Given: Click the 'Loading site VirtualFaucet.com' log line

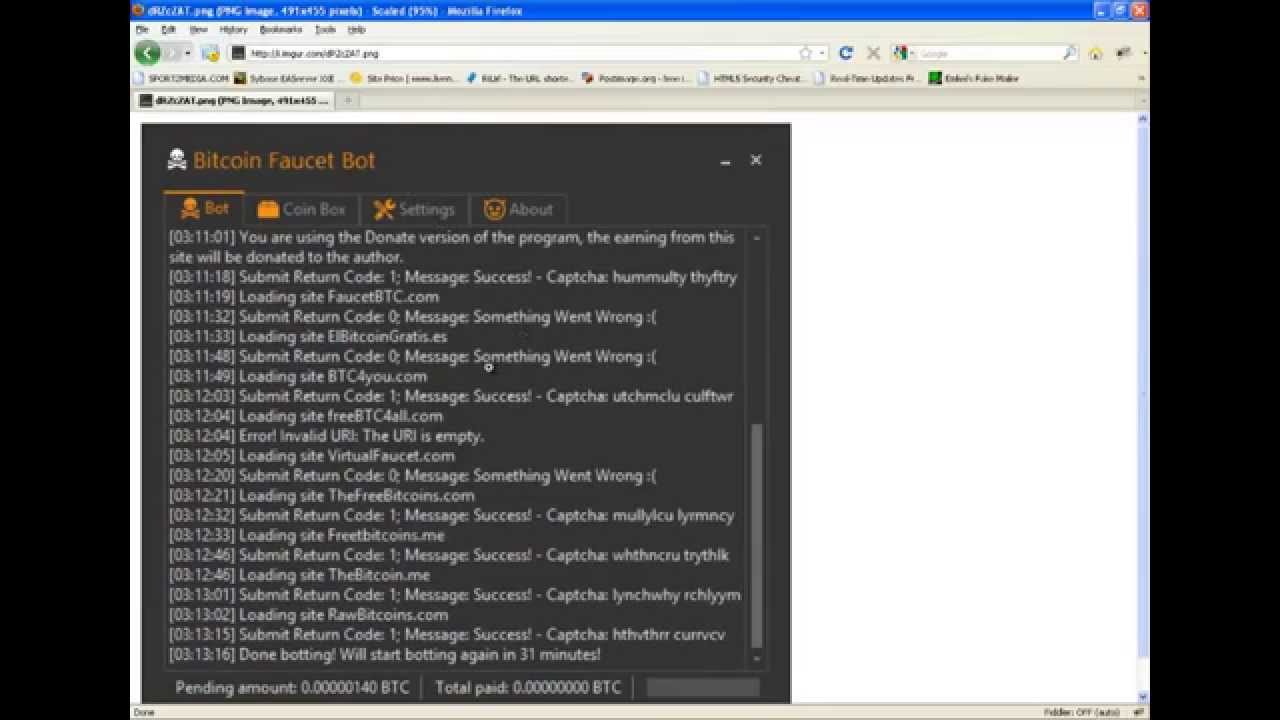Looking at the screenshot, I should tap(312, 456).
